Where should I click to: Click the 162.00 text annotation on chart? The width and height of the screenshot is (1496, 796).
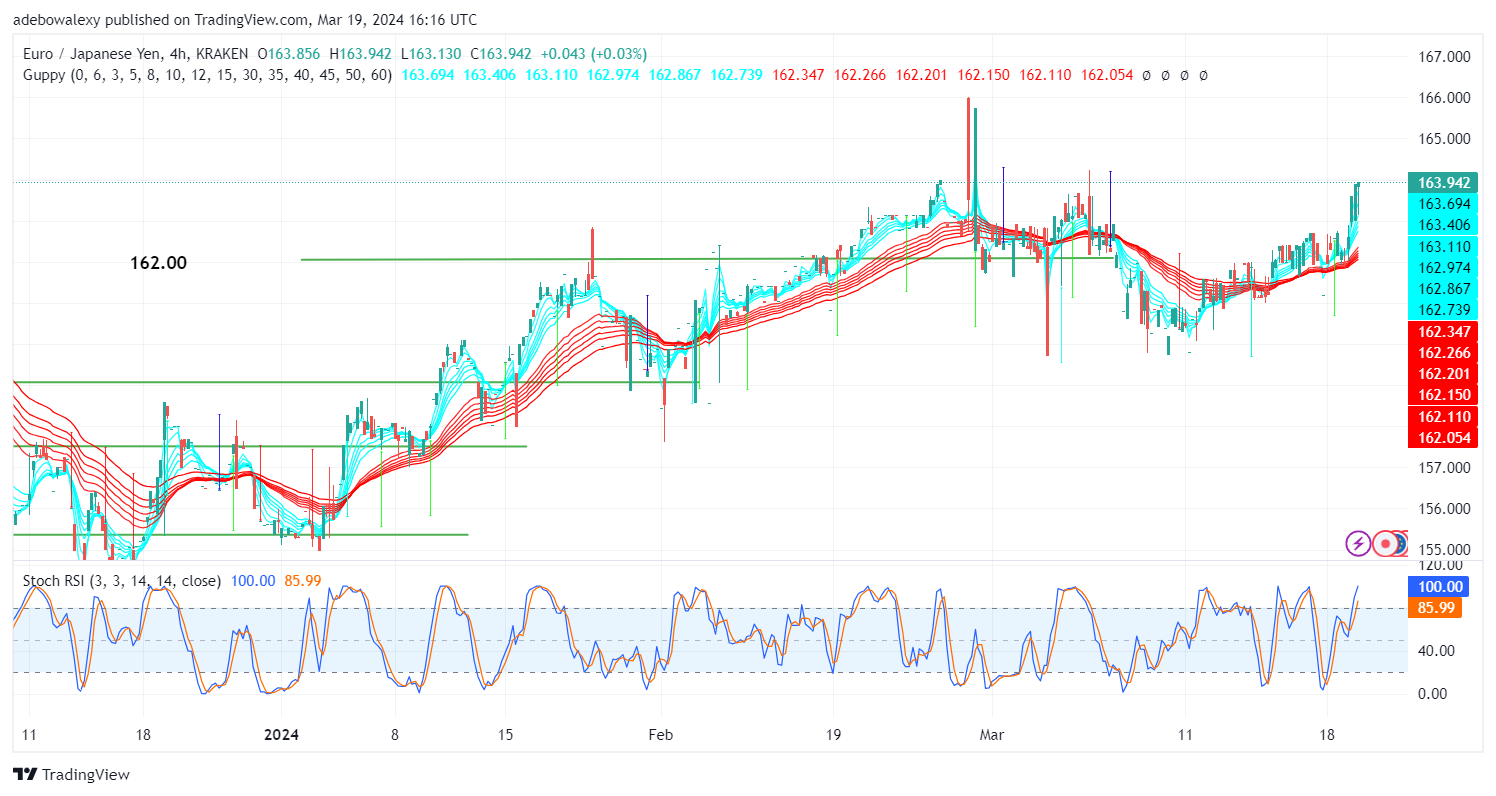tap(158, 263)
